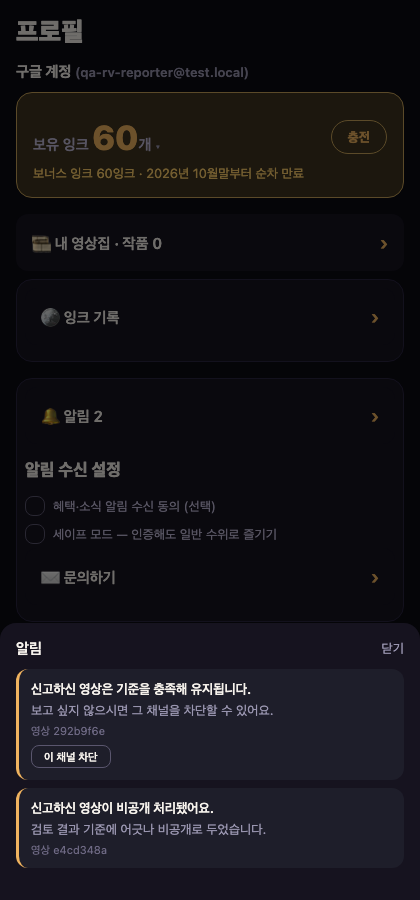Select notification for 영상 e4cd348a 비공개 처리
The width and height of the screenshot is (420, 900).
[x=210, y=828]
